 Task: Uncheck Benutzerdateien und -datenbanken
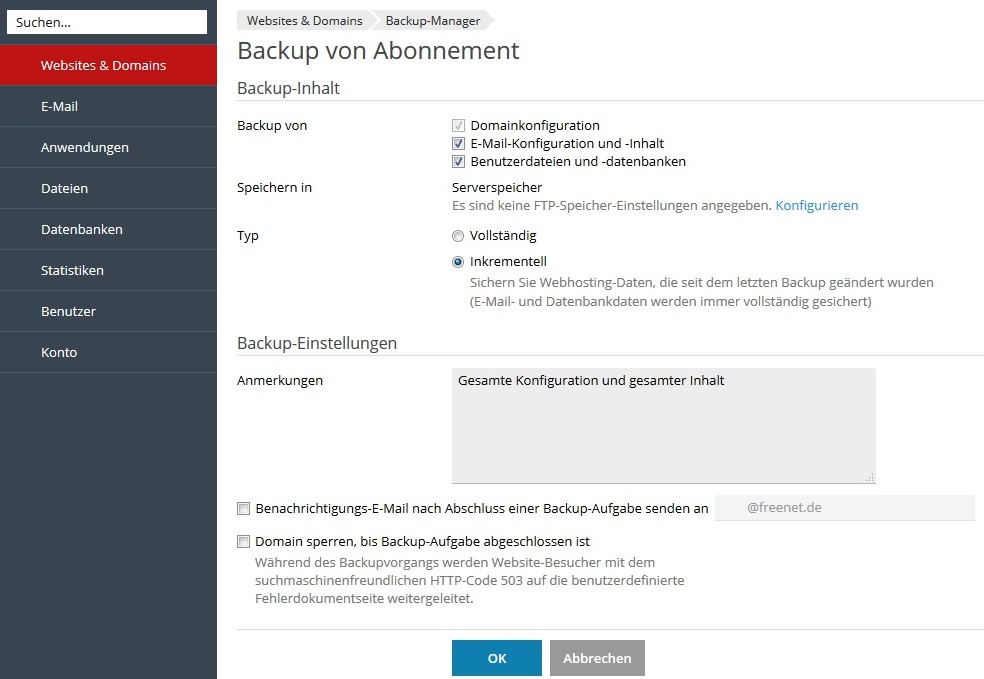tap(458, 162)
